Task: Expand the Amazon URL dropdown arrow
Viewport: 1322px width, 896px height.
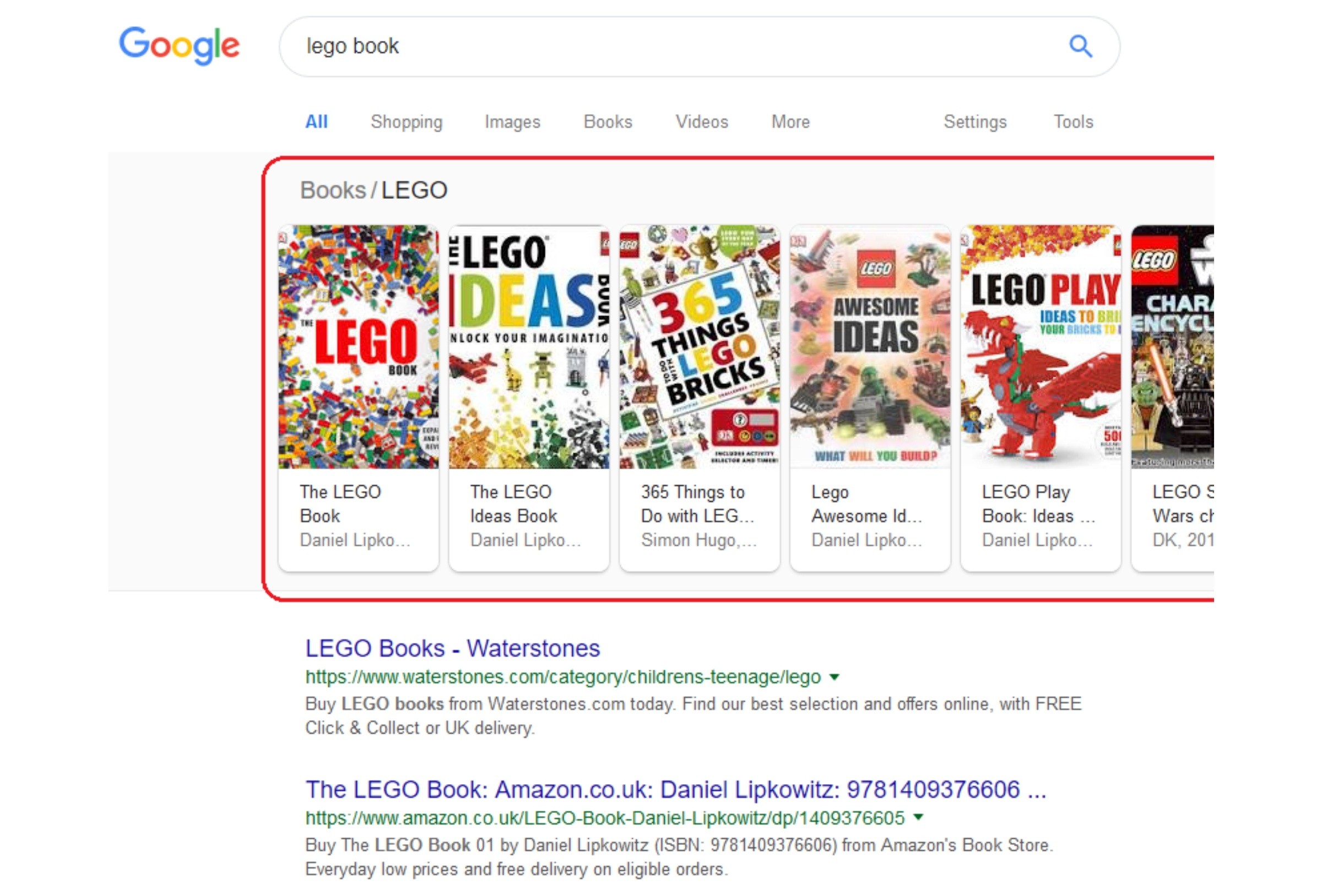Action: (918, 817)
